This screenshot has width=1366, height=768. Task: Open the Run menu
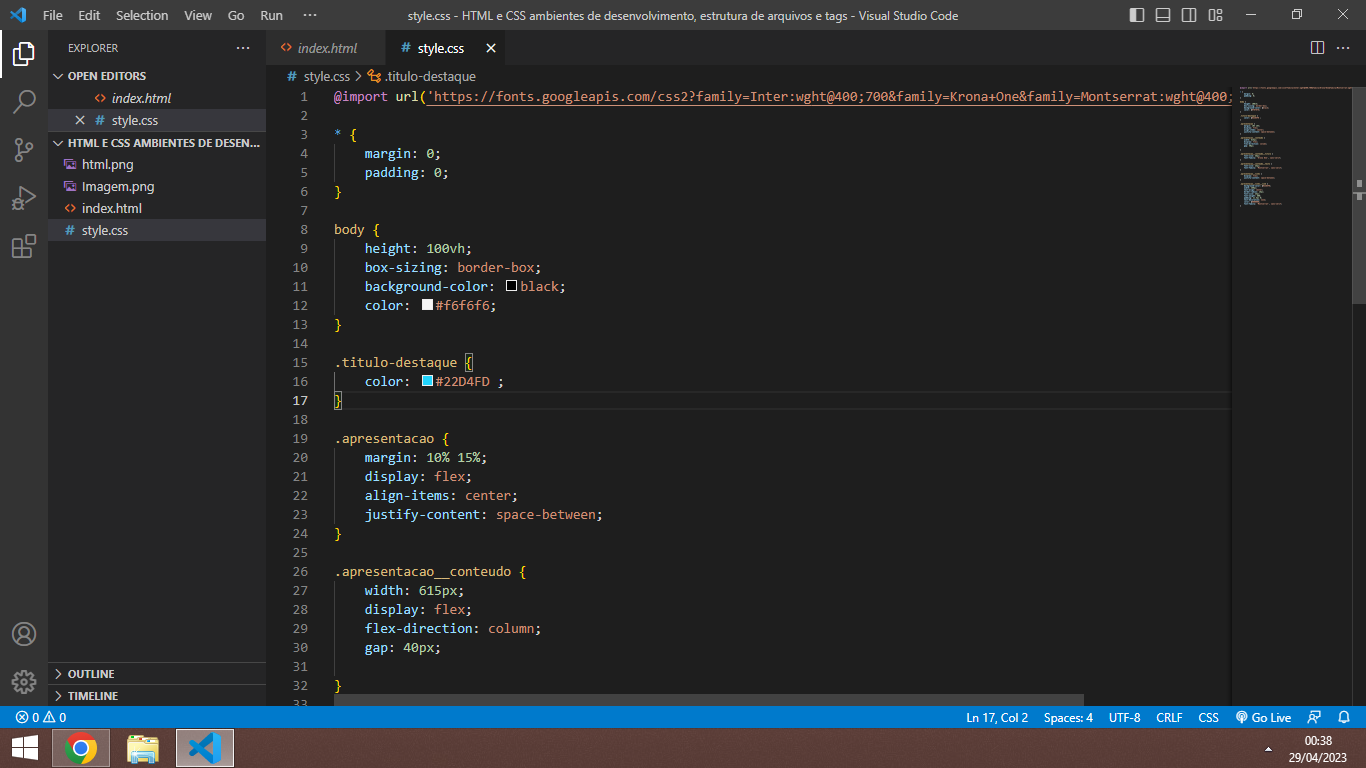point(271,15)
